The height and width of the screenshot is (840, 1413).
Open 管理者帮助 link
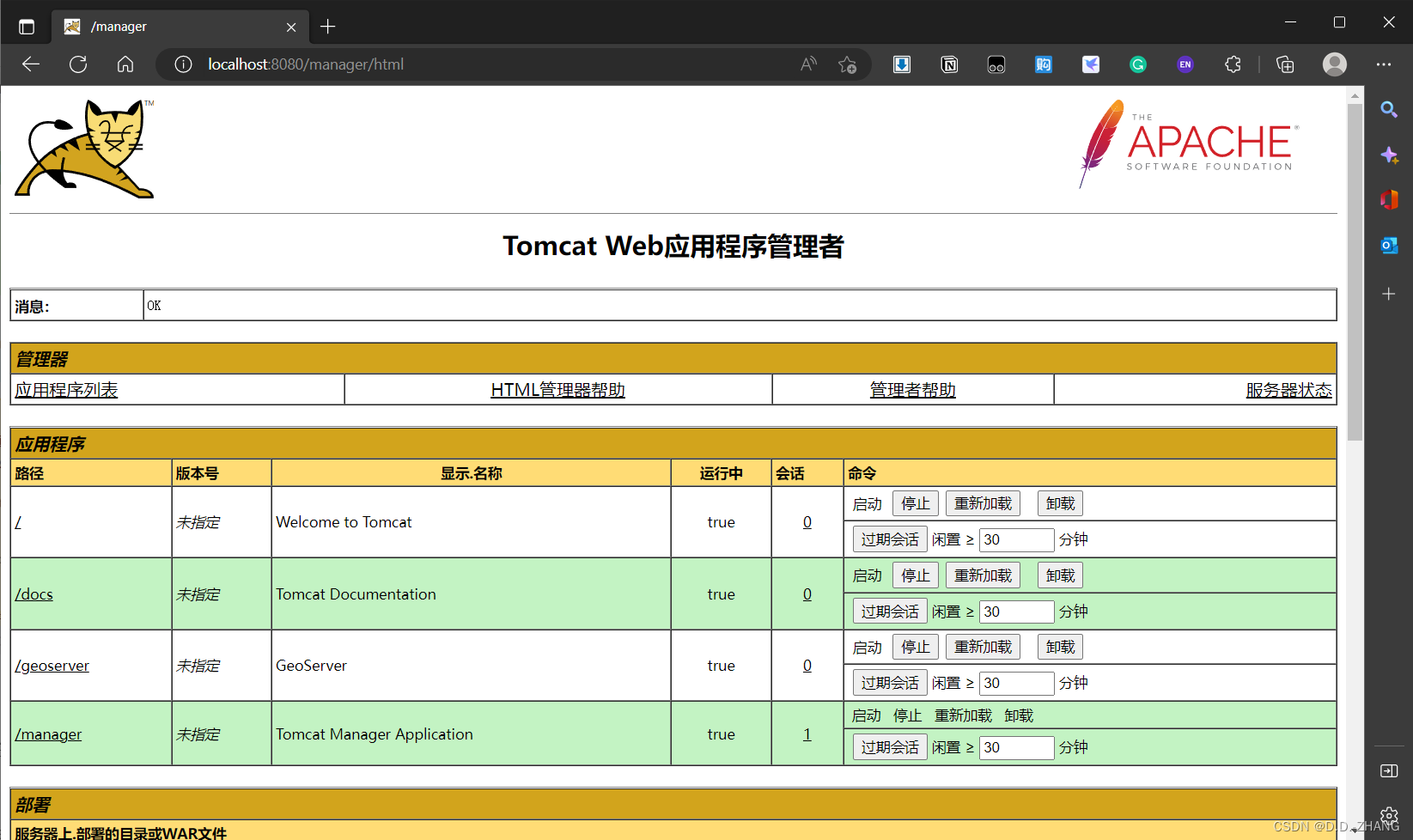913,390
